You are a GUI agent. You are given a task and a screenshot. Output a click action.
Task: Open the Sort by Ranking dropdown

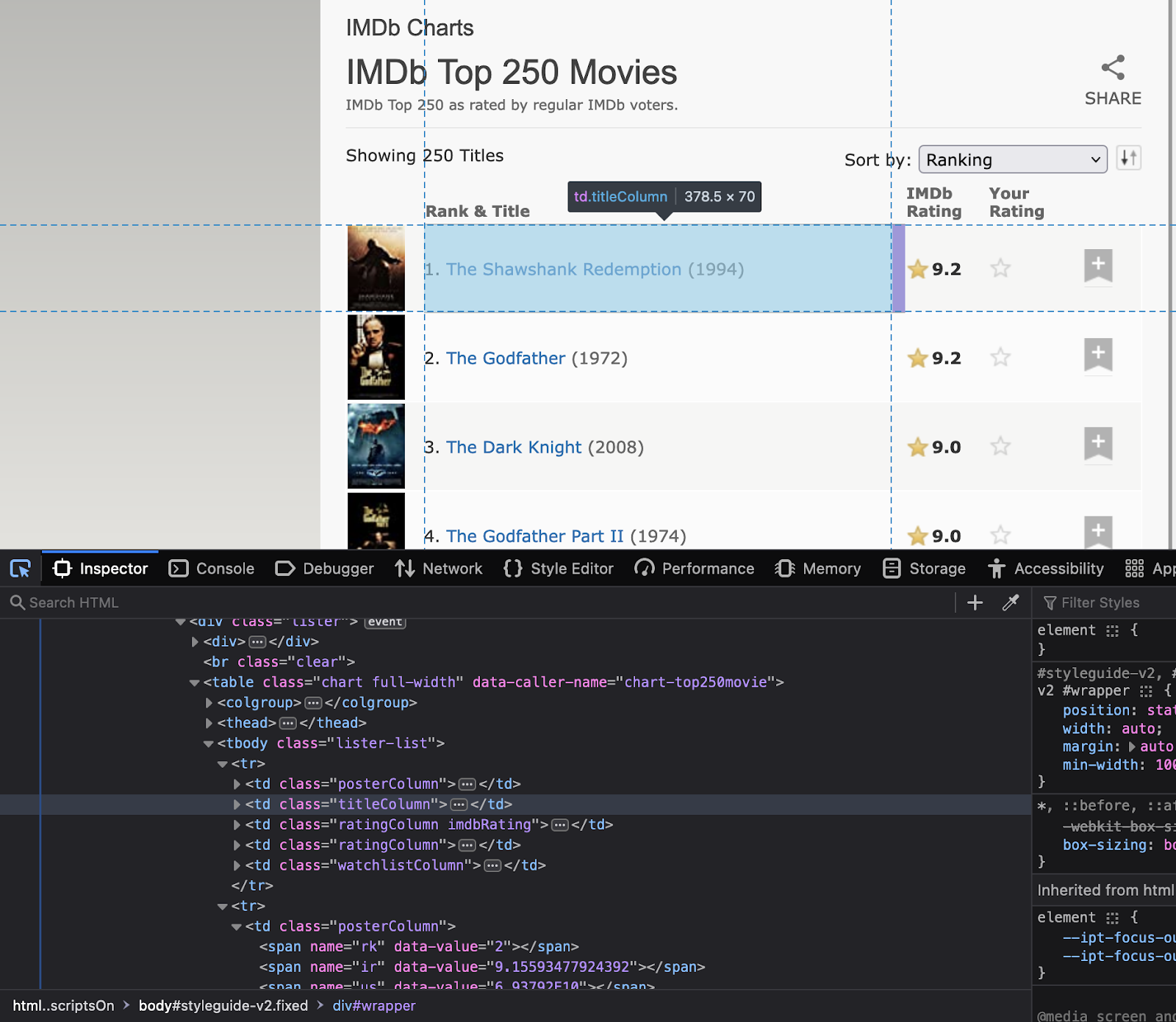pos(1012,159)
